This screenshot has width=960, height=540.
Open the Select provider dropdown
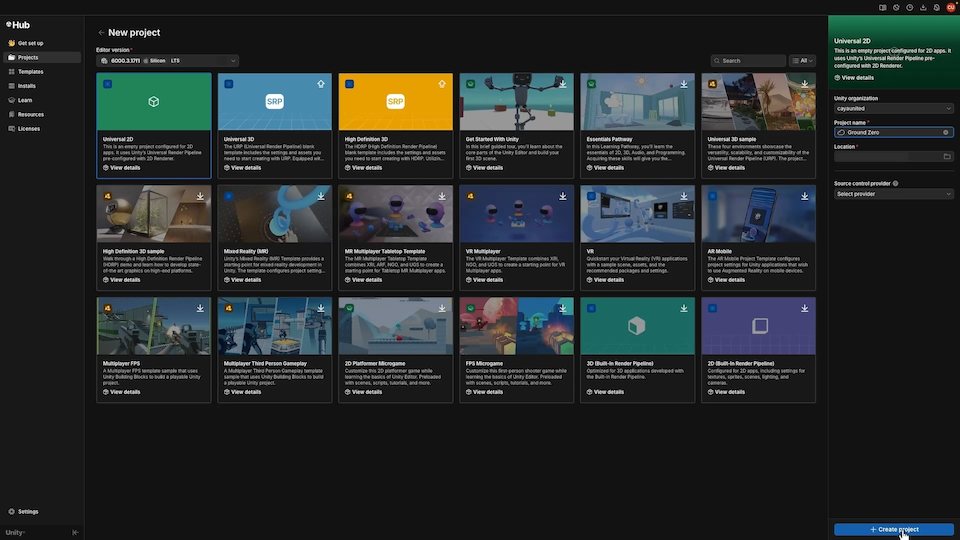[894, 193]
